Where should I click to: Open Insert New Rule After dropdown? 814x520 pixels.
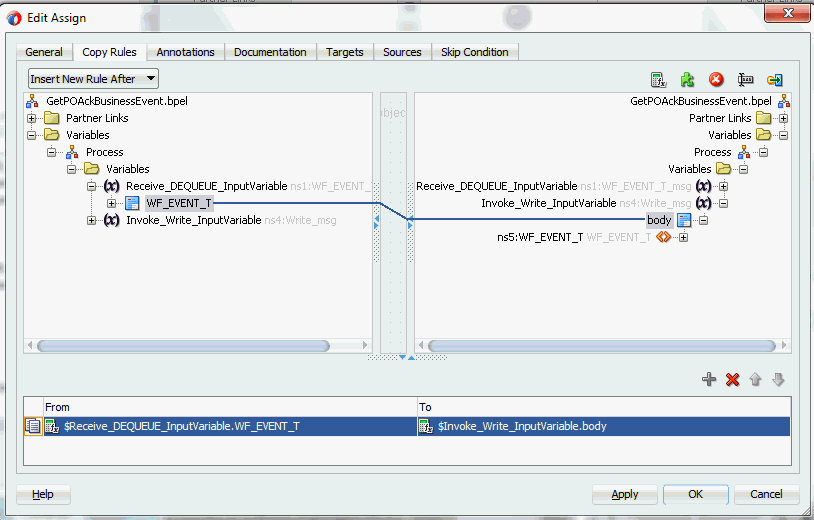(93, 79)
